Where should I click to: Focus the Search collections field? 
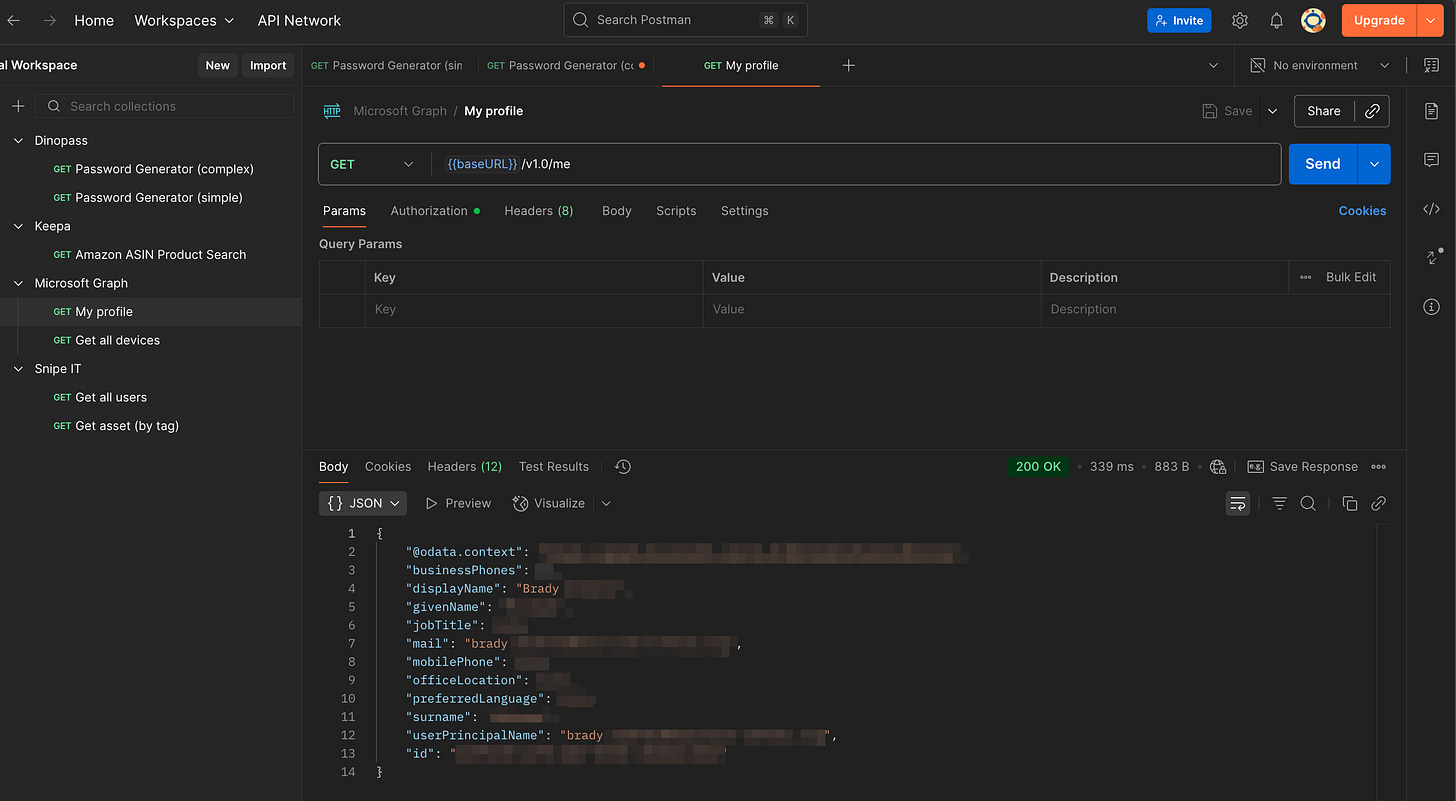tap(165, 106)
